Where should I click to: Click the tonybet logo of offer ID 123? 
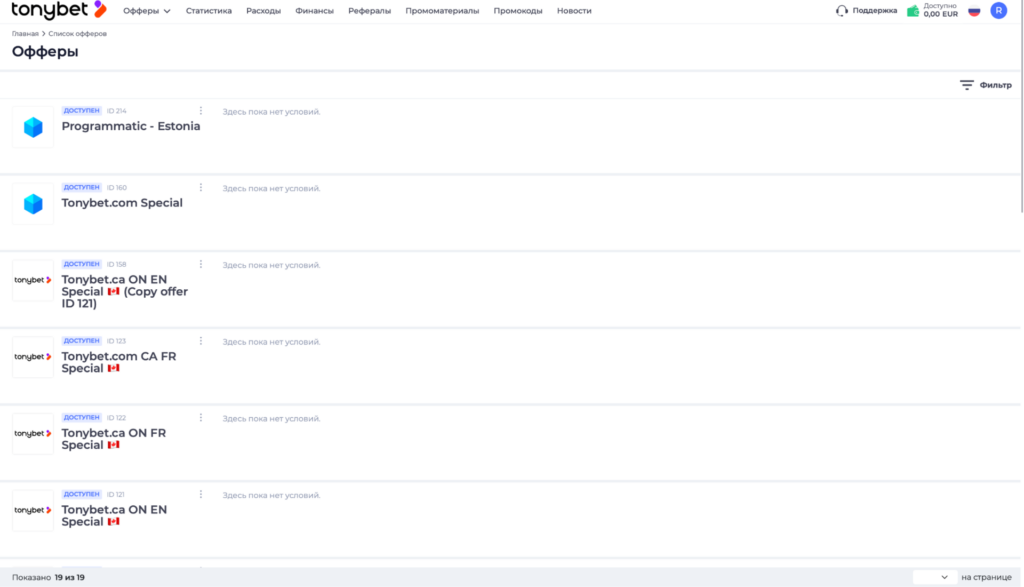33,357
